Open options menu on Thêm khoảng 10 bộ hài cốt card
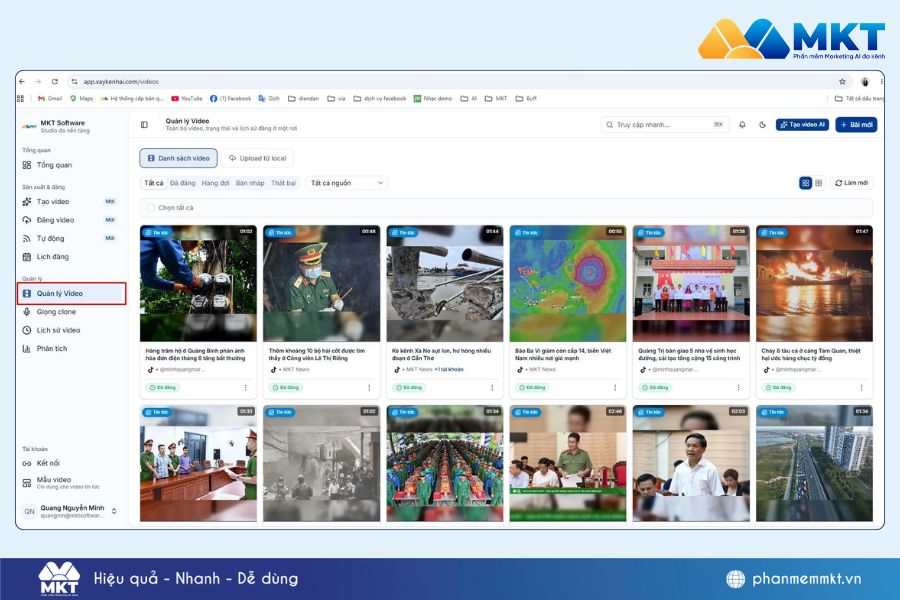 click(369, 388)
